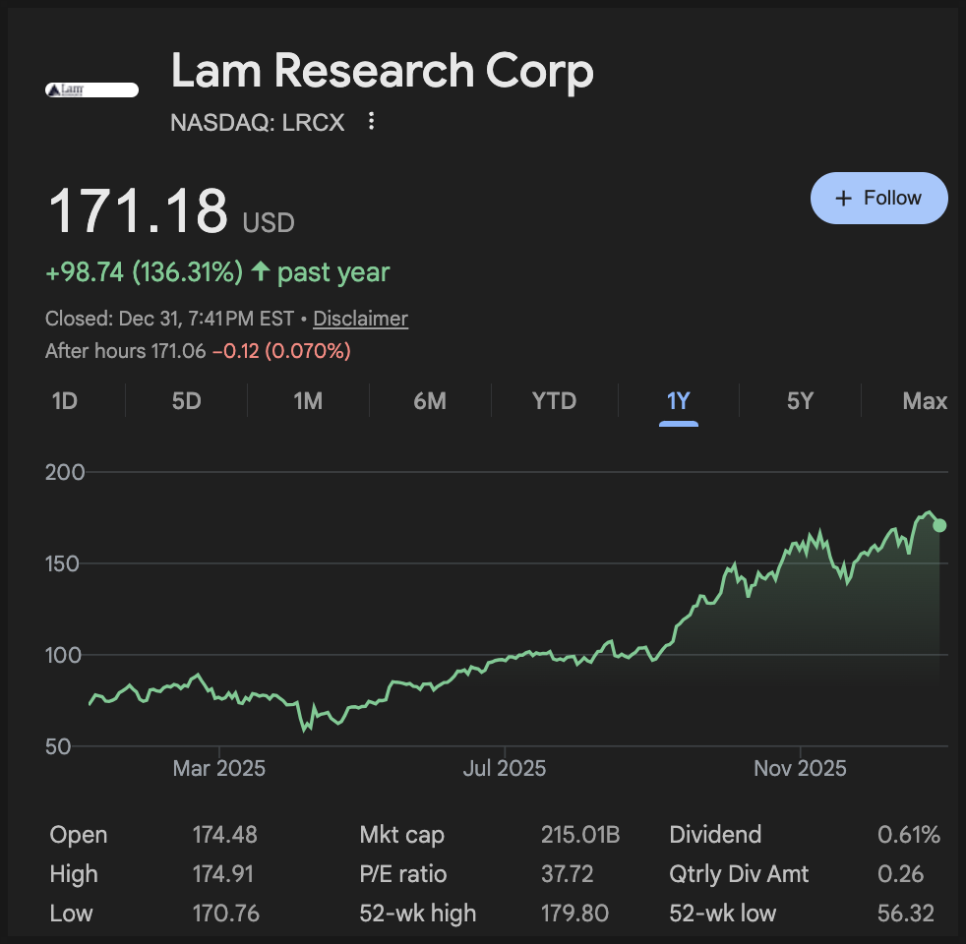Image resolution: width=966 pixels, height=944 pixels.
Task: Show the Max chart range
Action: [925, 401]
